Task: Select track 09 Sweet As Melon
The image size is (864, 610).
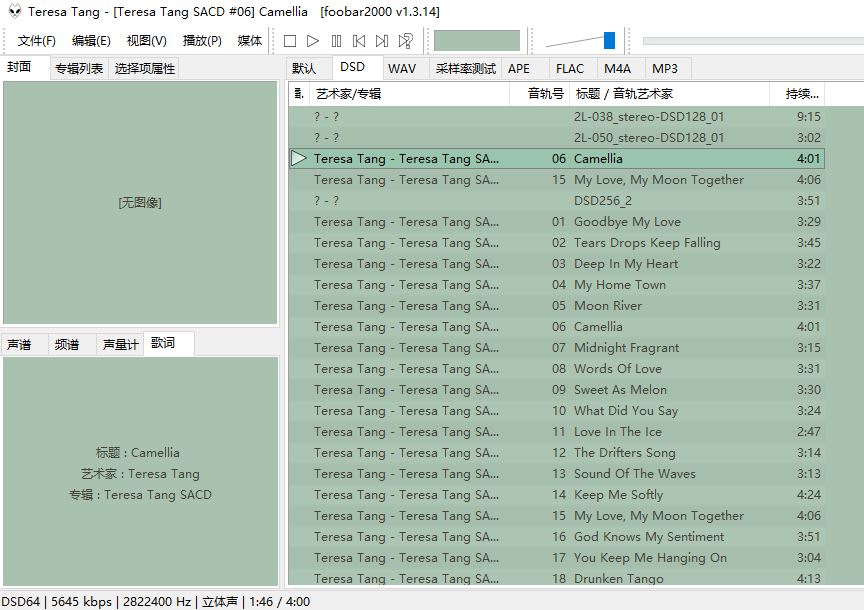Action: coord(557,390)
